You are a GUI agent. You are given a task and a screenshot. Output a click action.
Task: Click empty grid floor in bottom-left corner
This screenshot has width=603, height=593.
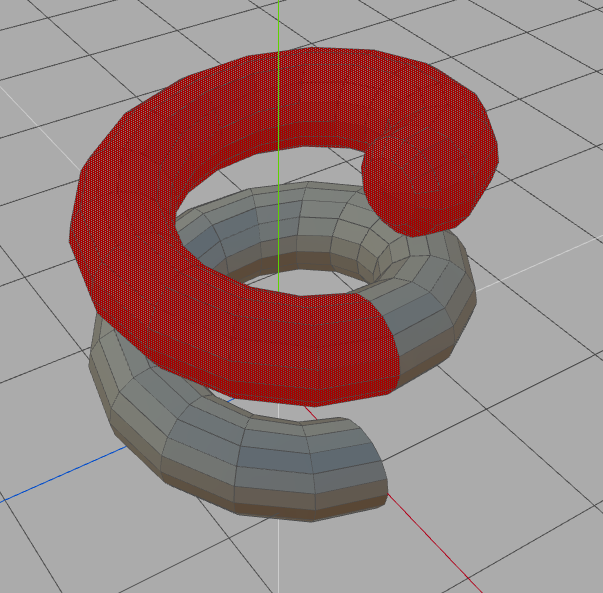pos(60,550)
